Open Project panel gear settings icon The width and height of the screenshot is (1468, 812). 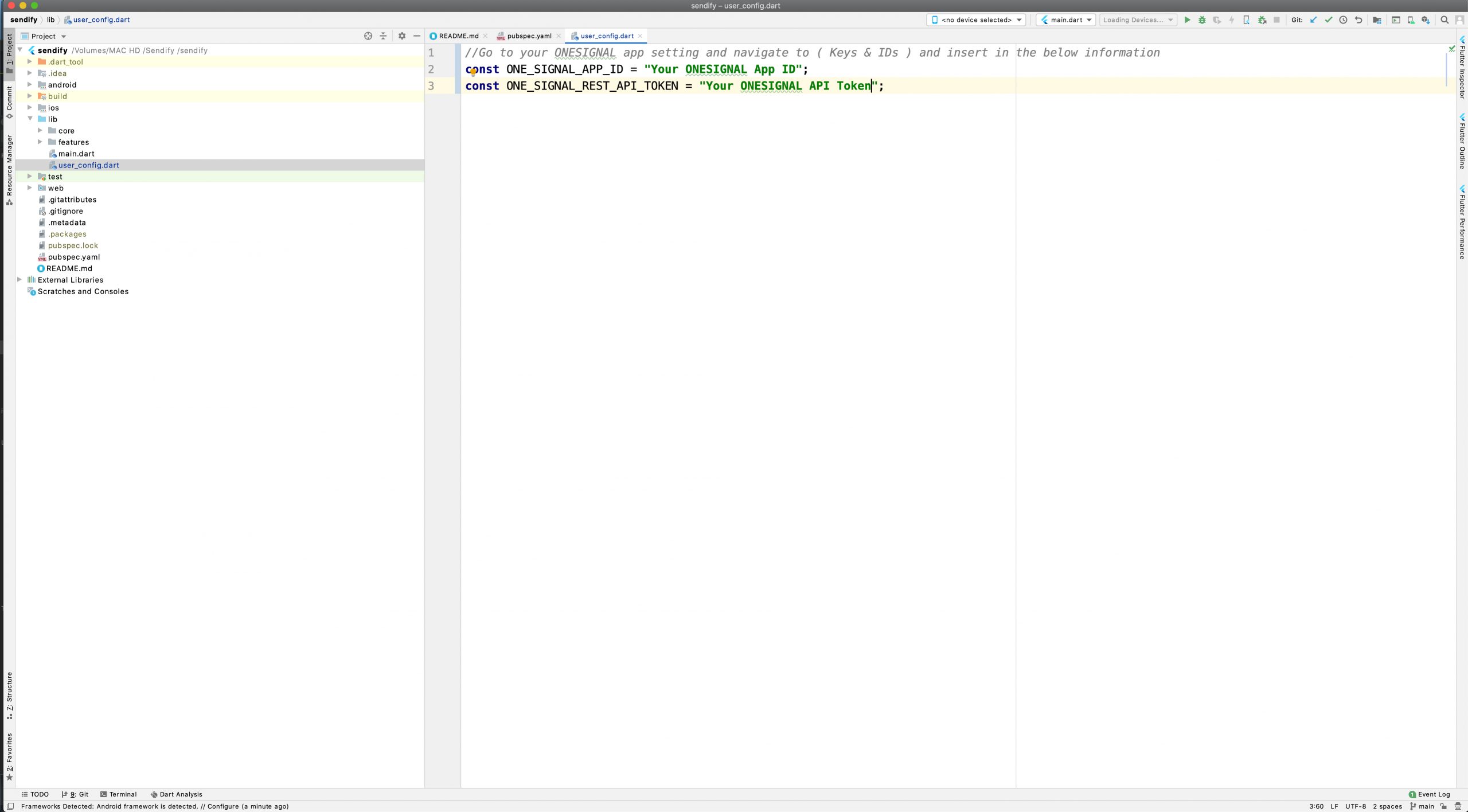(x=402, y=36)
